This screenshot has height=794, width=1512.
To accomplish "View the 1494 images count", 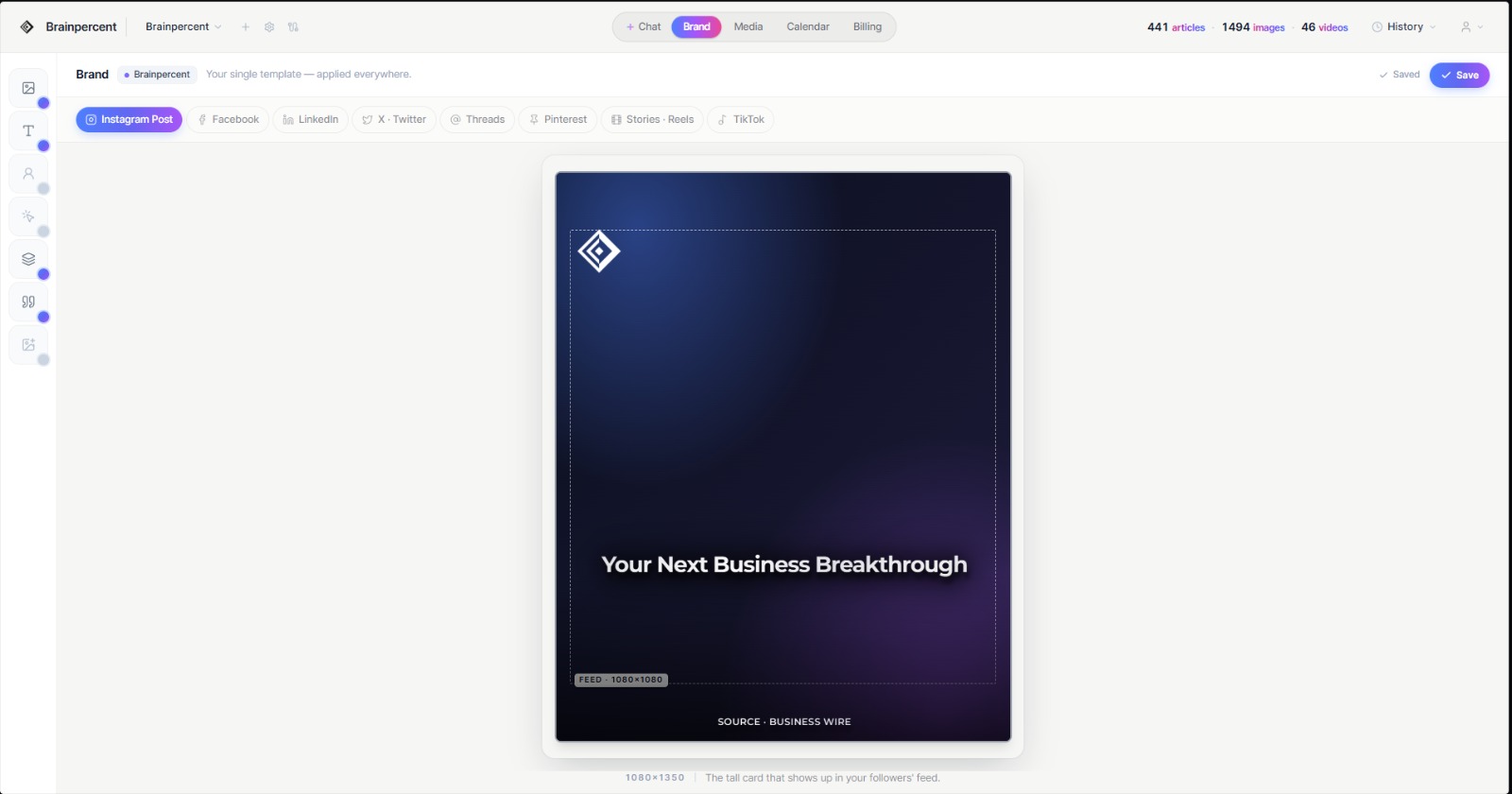I will [x=1253, y=26].
